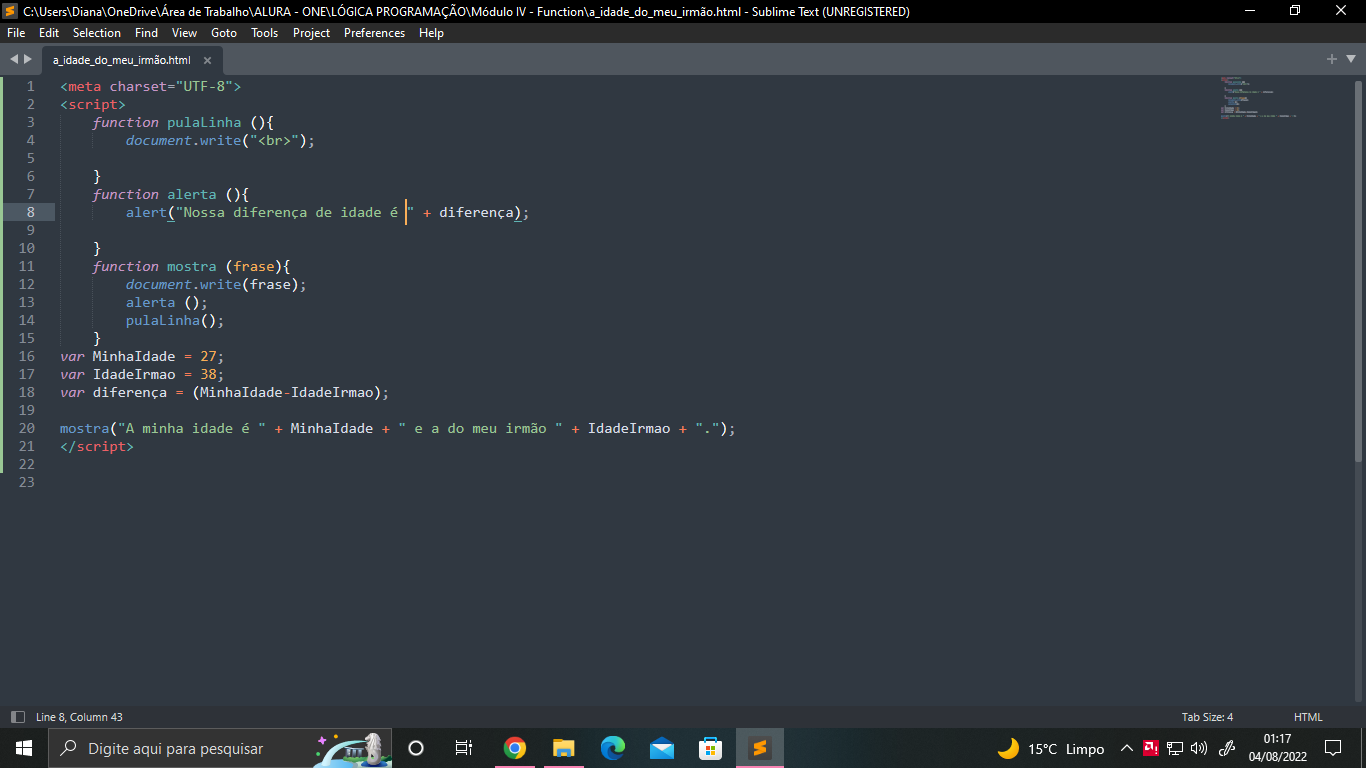Click the 'mostra("A minha idade é' line
This screenshot has width=1366, height=768.
click(x=397, y=428)
